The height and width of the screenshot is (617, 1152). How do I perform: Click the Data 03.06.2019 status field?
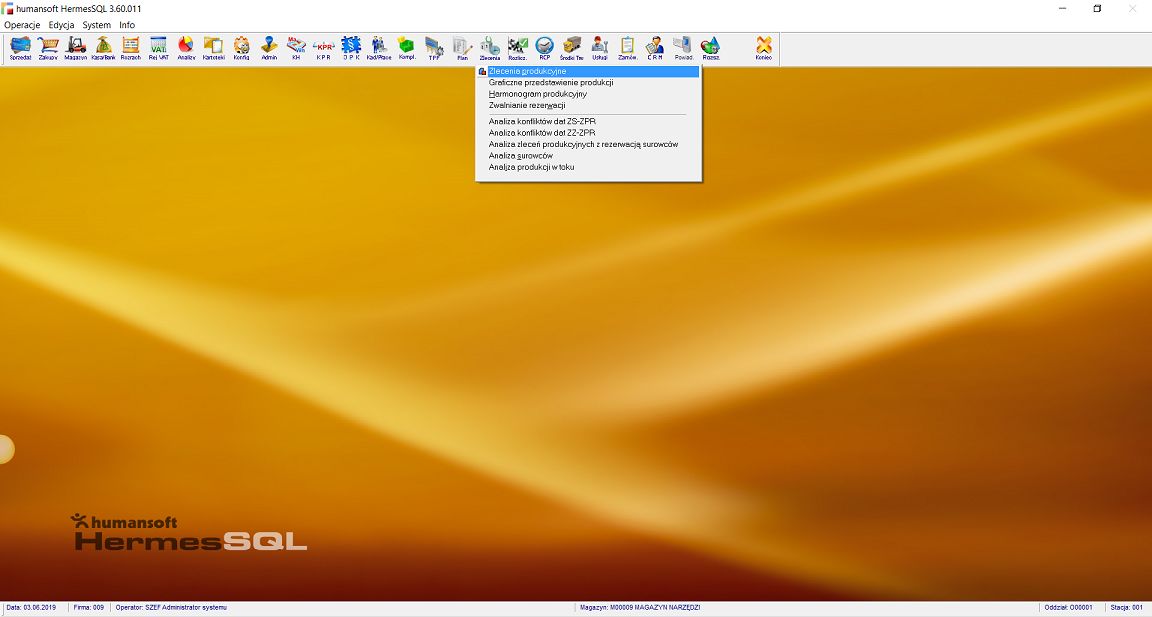point(32,607)
